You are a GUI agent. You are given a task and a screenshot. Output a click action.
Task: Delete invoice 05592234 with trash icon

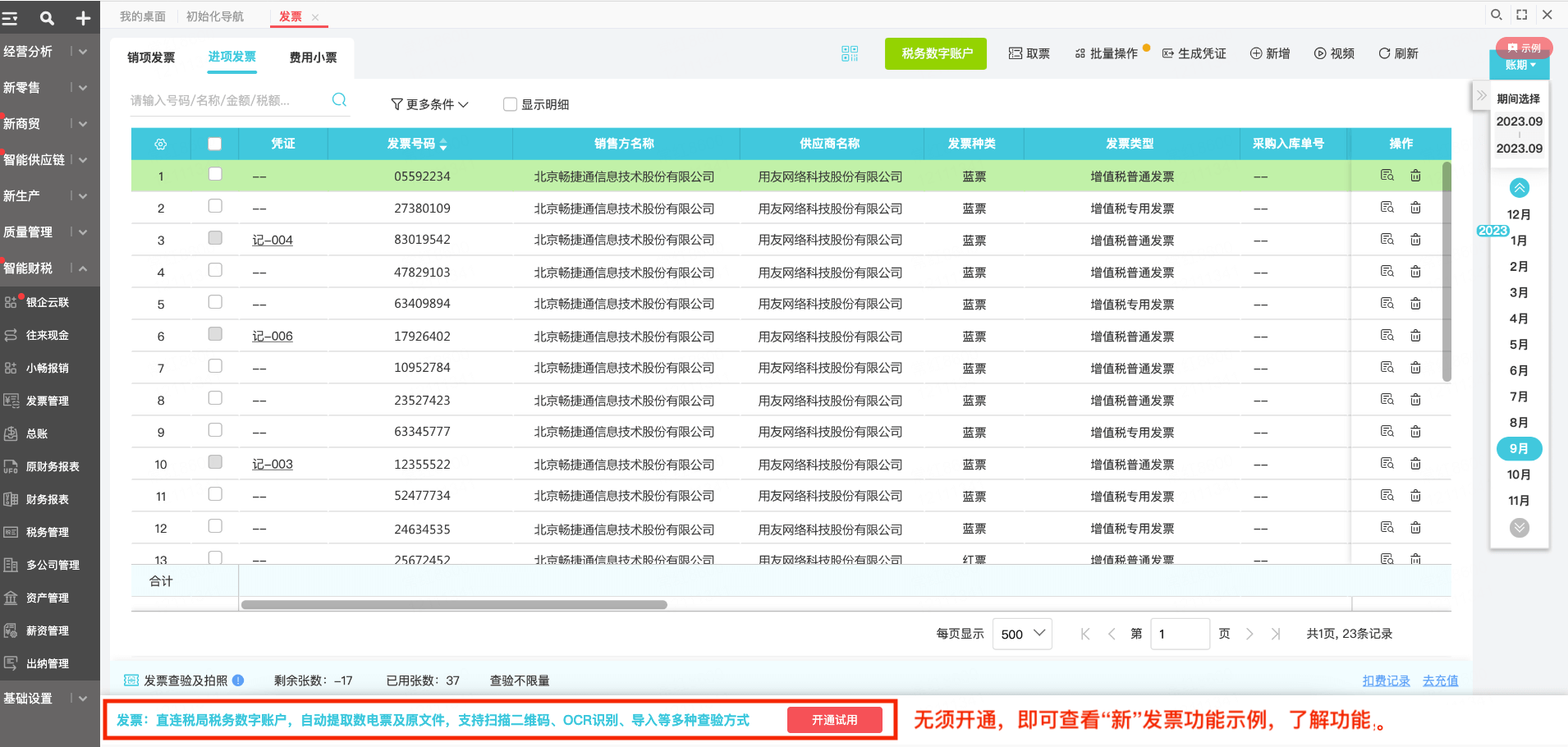point(1416,175)
